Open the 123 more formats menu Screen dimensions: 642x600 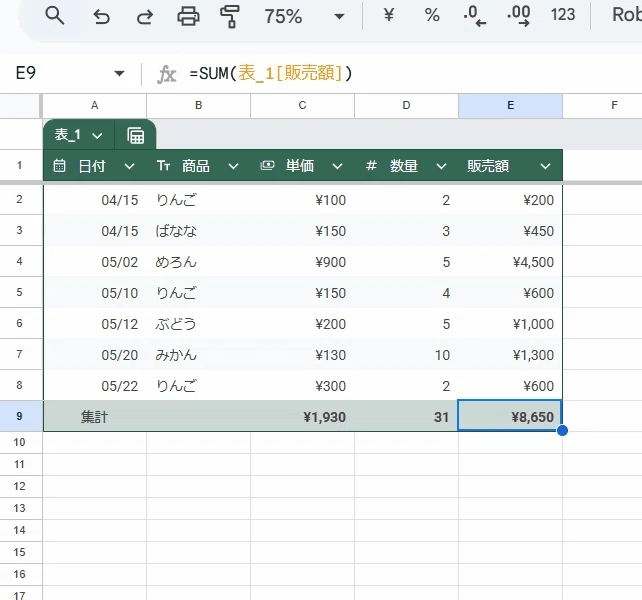pos(563,15)
